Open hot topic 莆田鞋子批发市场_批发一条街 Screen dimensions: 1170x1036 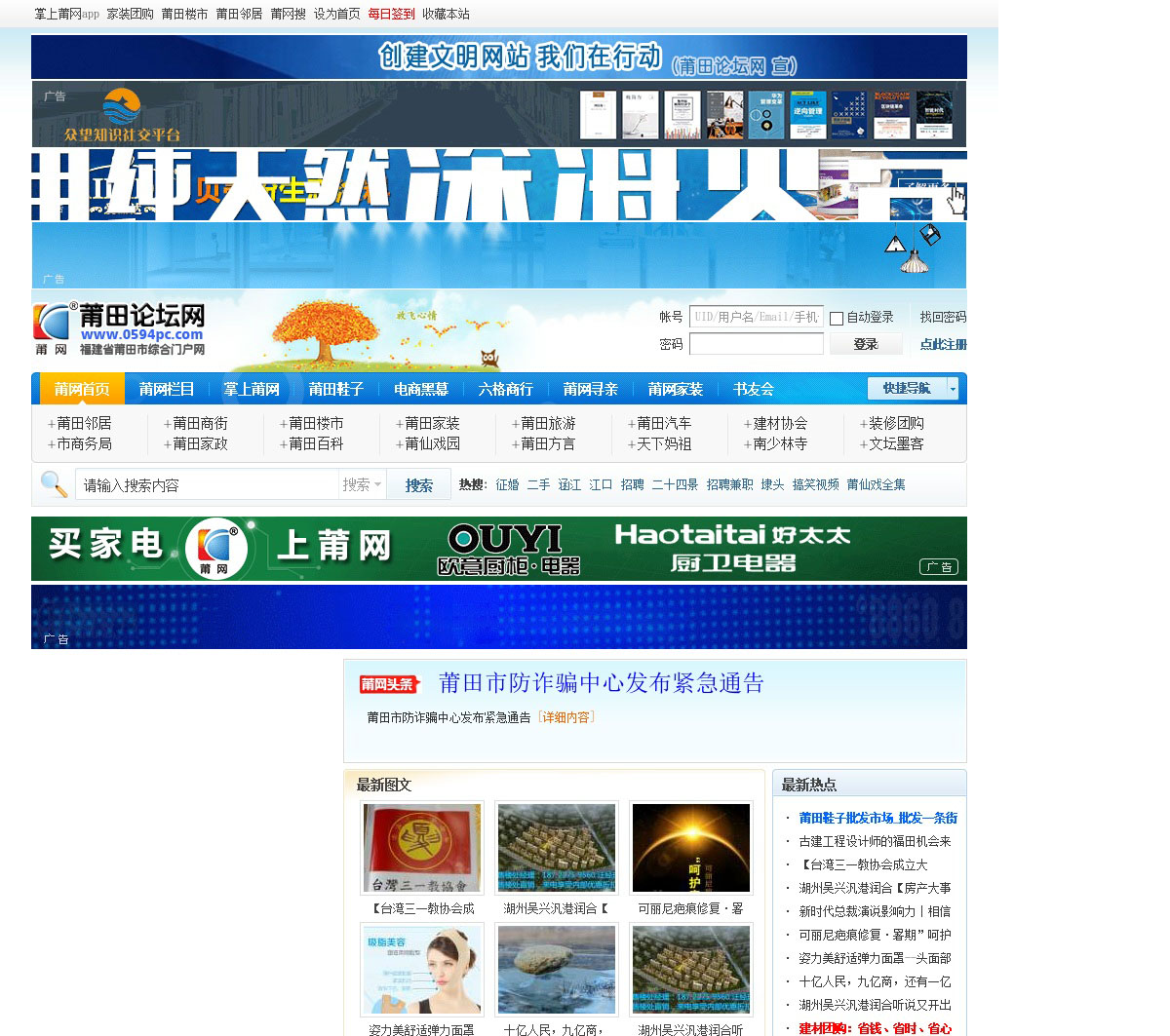[877, 818]
